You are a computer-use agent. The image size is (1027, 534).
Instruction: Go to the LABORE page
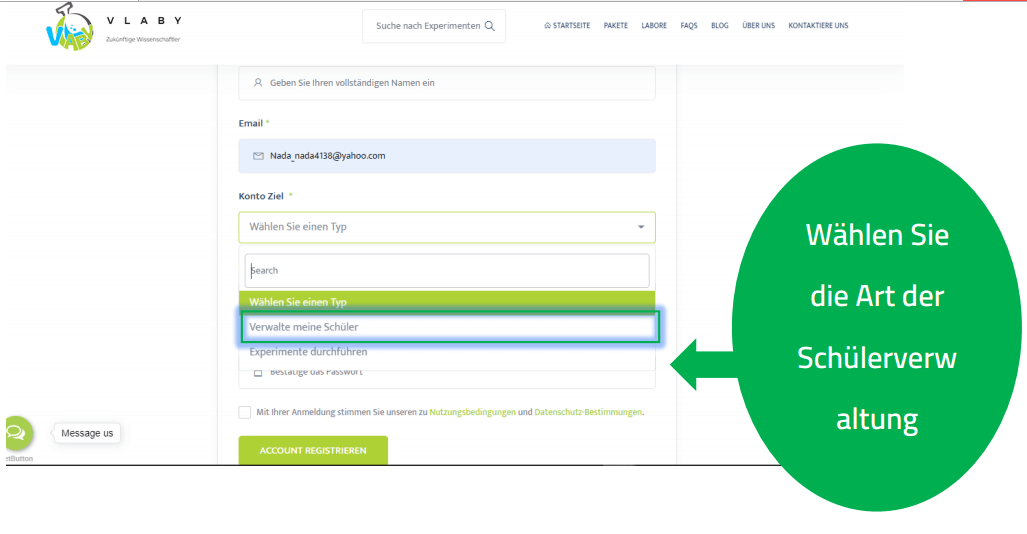click(654, 26)
